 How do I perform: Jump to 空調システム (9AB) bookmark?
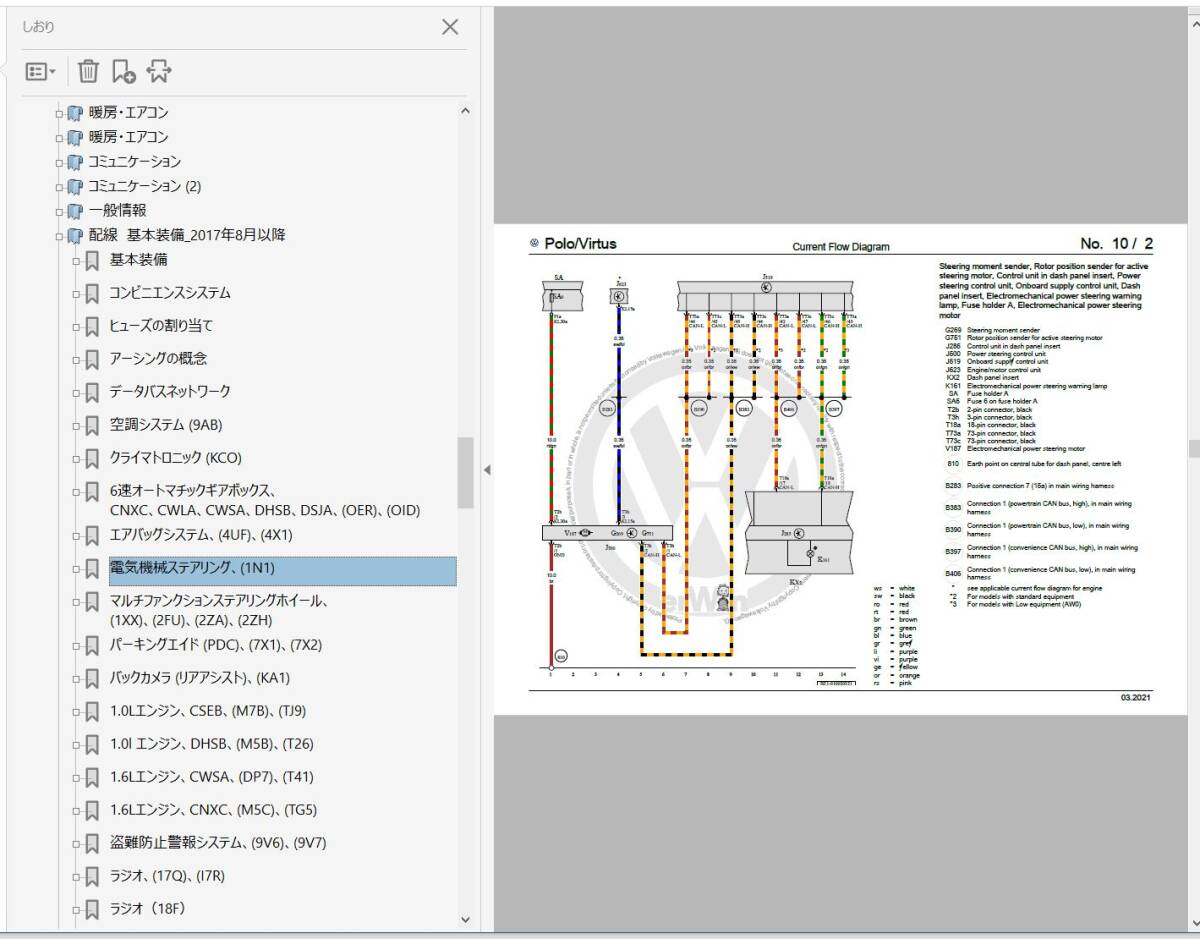[166, 424]
